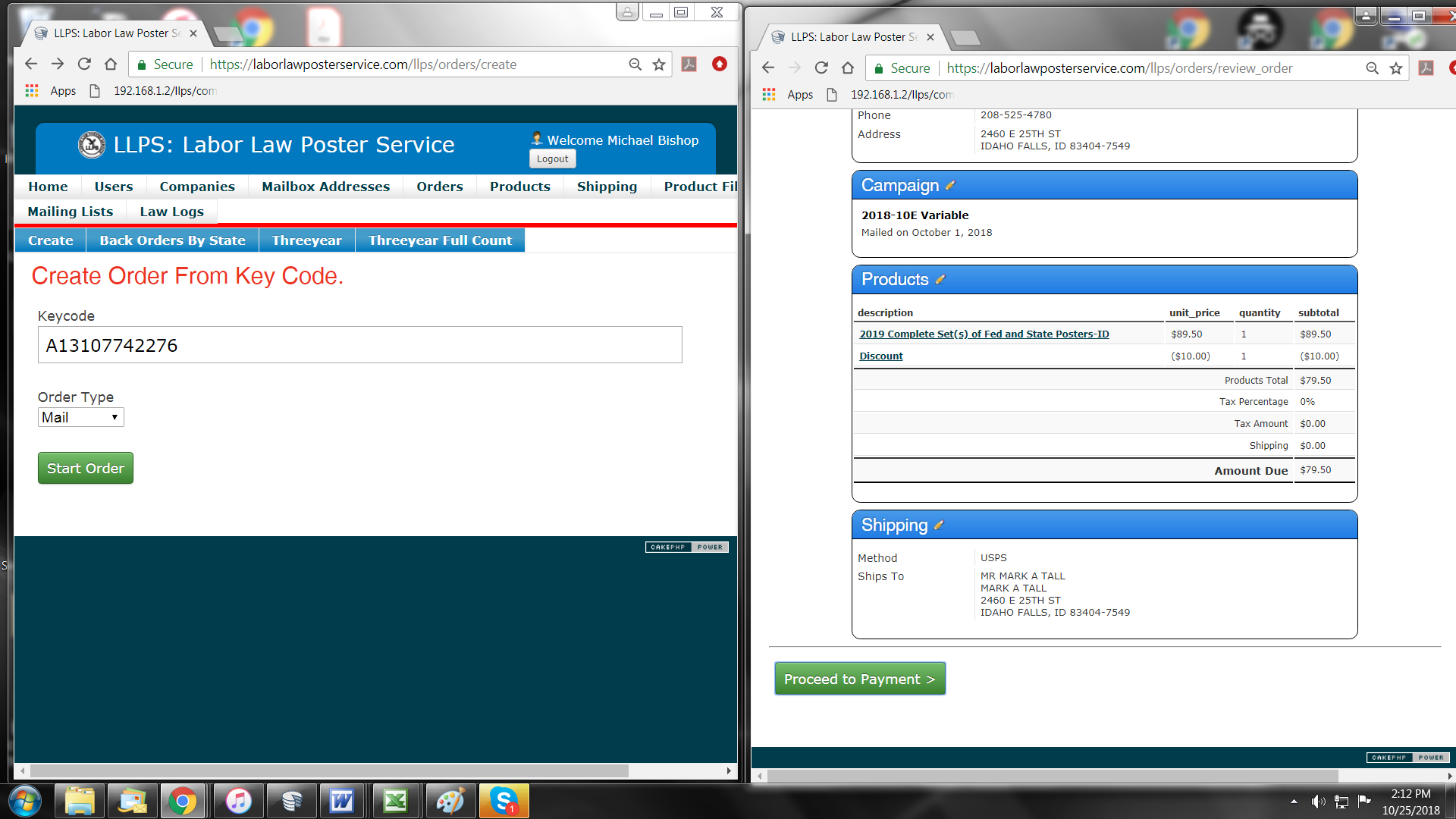
Task: Open Skype from the taskbar
Action: point(504,801)
